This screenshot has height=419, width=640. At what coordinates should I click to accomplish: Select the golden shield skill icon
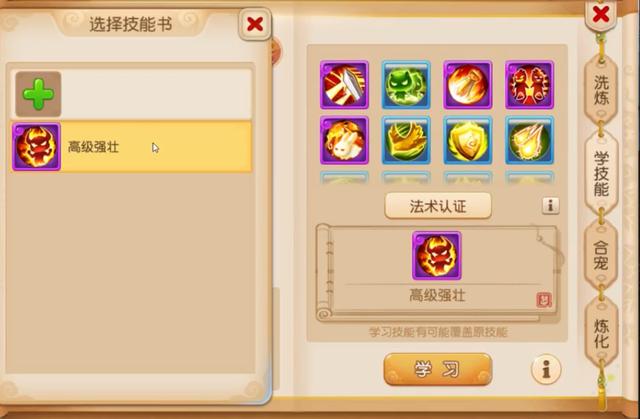pyautogui.click(x=468, y=140)
